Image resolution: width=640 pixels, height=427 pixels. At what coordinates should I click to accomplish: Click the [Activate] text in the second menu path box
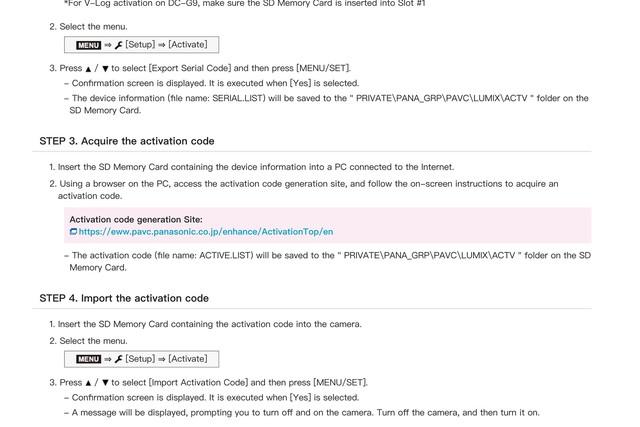click(x=188, y=359)
